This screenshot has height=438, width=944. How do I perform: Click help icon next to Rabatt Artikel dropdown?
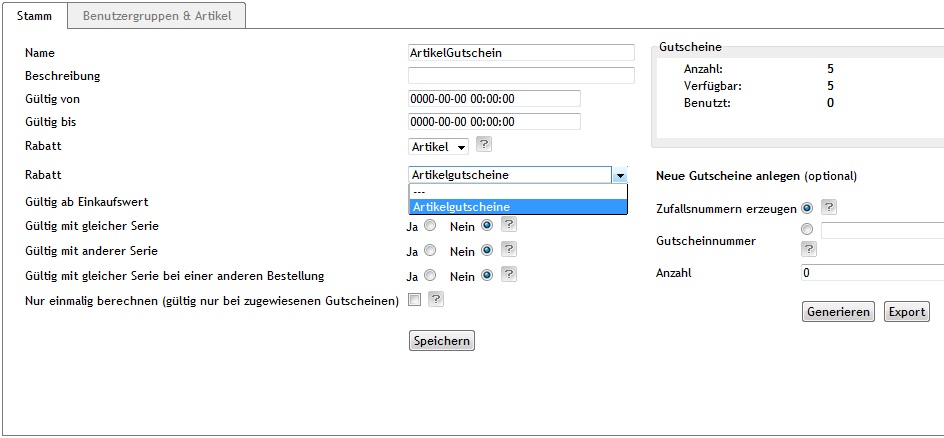coord(483,145)
